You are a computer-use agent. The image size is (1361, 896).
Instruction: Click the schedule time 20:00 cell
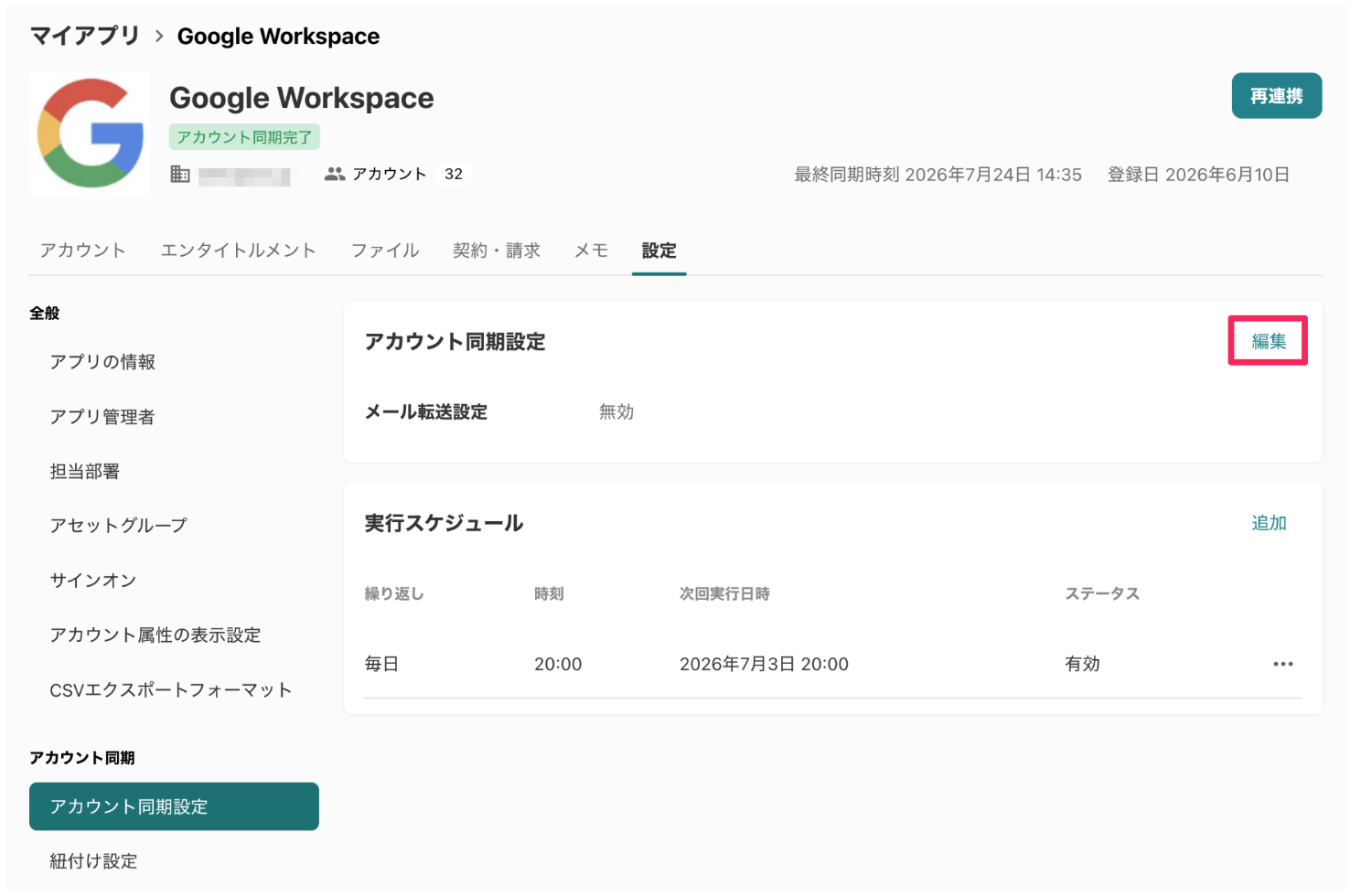(x=558, y=665)
